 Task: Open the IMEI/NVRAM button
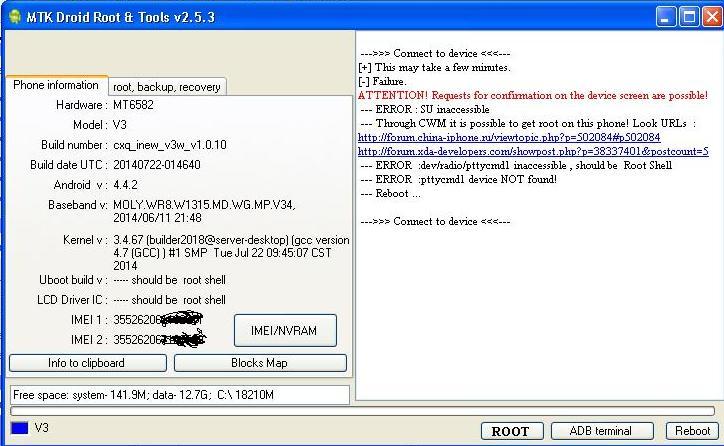[285, 331]
